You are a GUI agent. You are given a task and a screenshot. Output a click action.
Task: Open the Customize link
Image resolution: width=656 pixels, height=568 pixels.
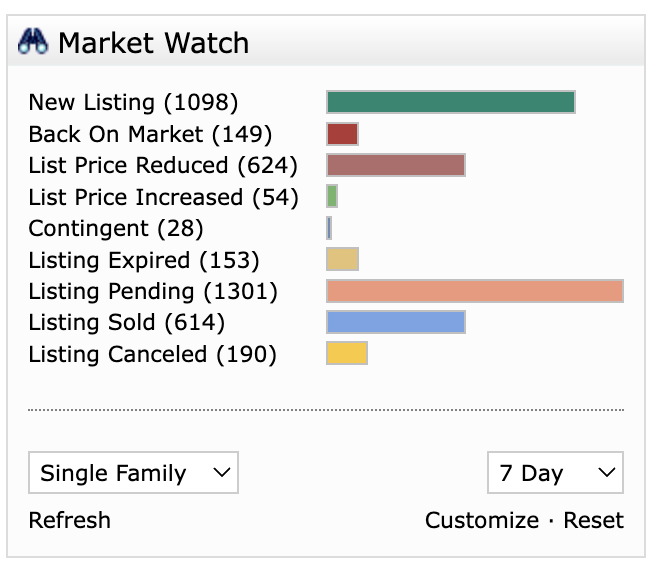coord(481,520)
